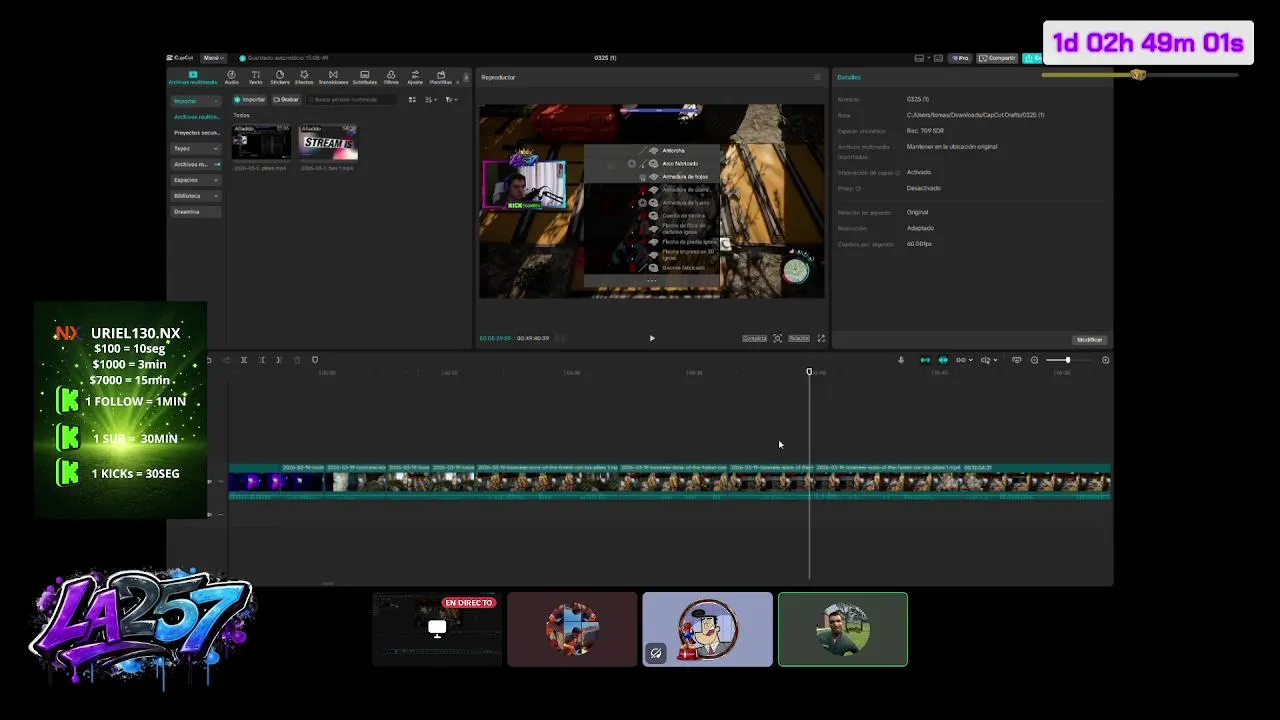1280x720 pixels.
Task: Click the Modificar button in Detalles
Action: point(1089,340)
